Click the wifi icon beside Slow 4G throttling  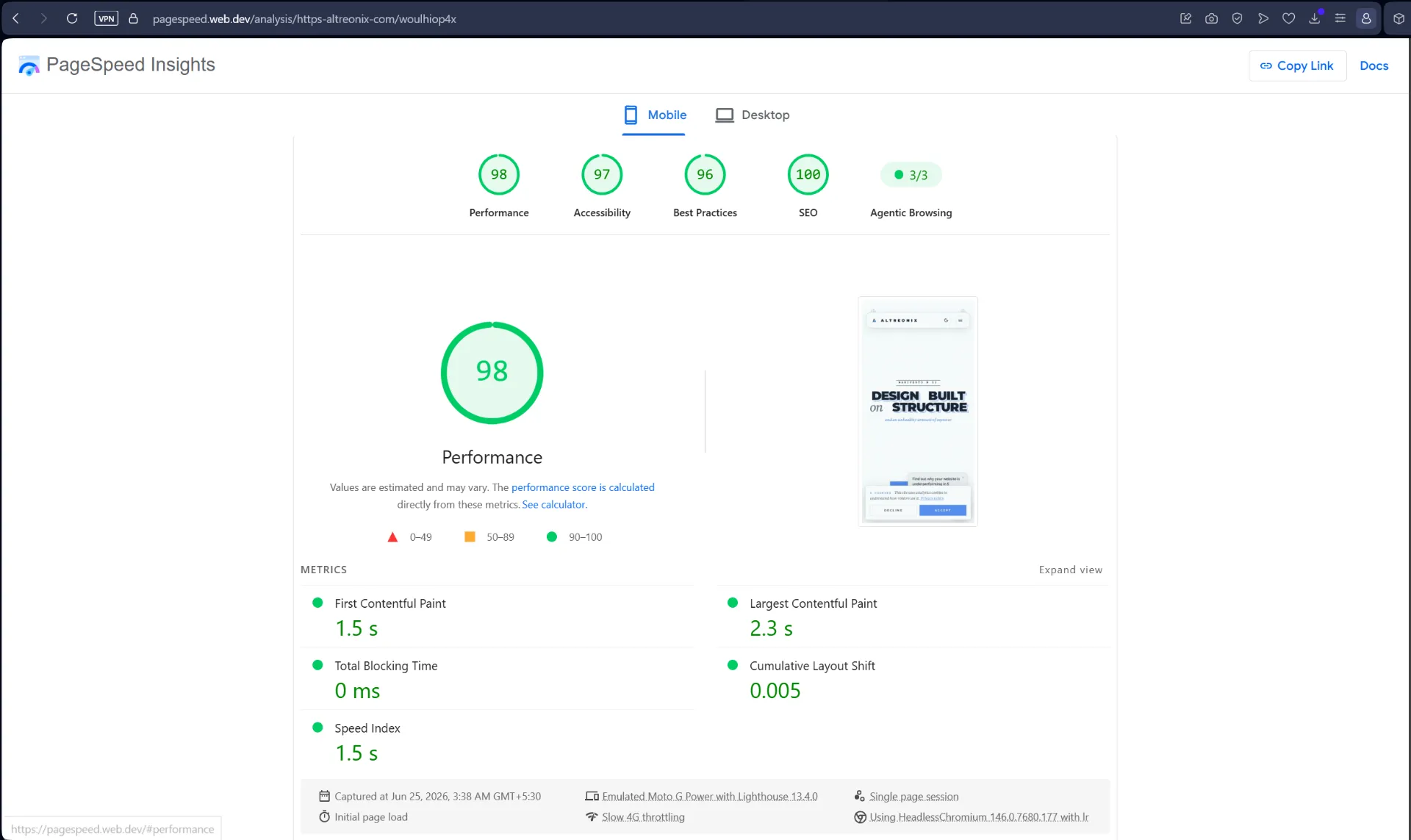592,816
